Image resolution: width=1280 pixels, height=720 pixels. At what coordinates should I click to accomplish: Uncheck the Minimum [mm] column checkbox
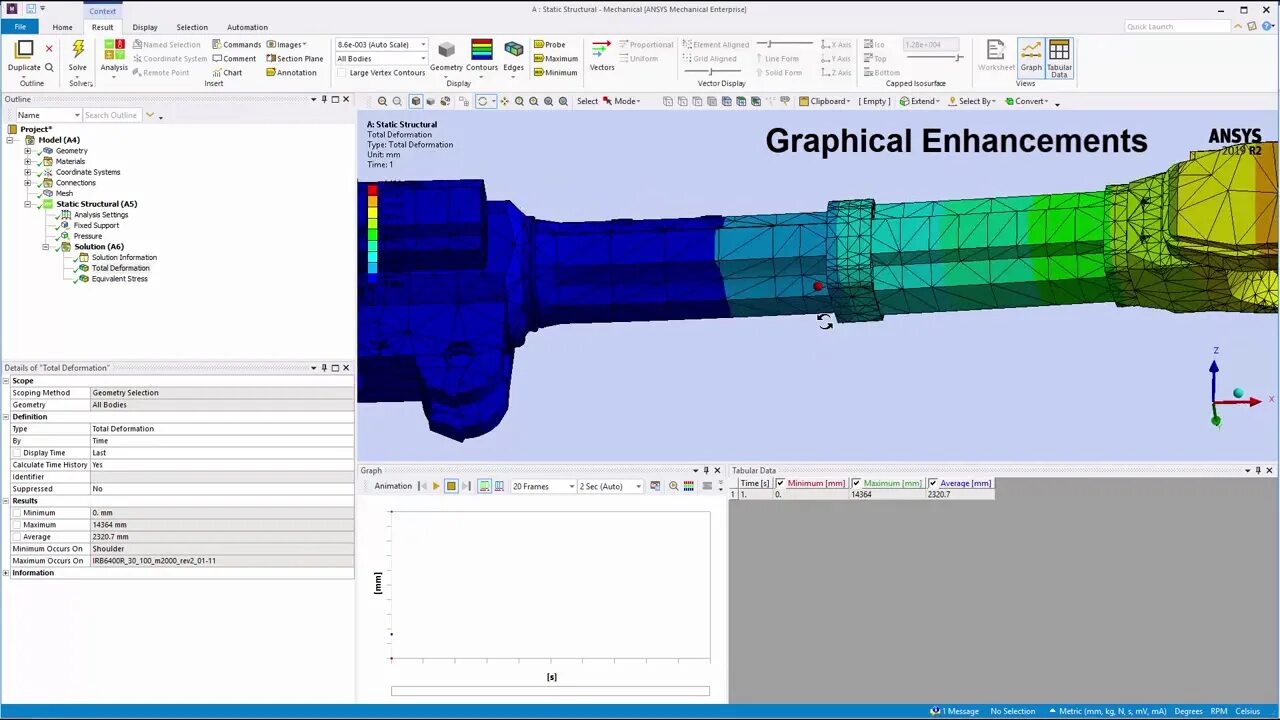click(781, 483)
